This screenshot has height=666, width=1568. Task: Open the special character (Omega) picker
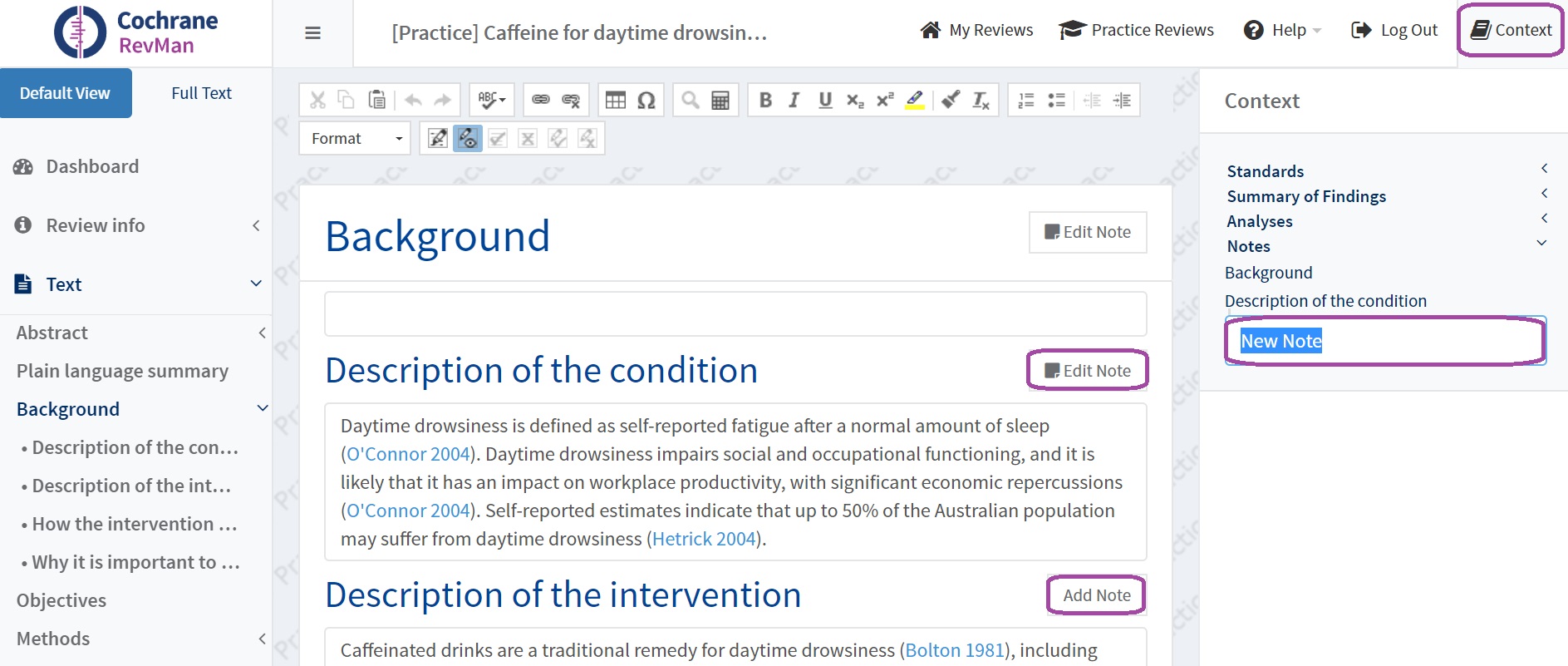click(646, 101)
